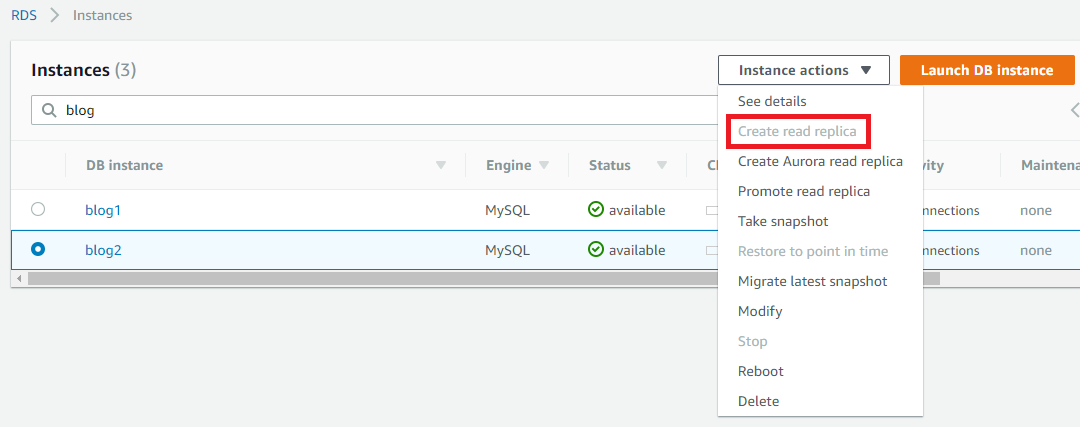Image resolution: width=1080 pixels, height=427 pixels.
Task: Select Take snapshot menu item
Action: (783, 221)
